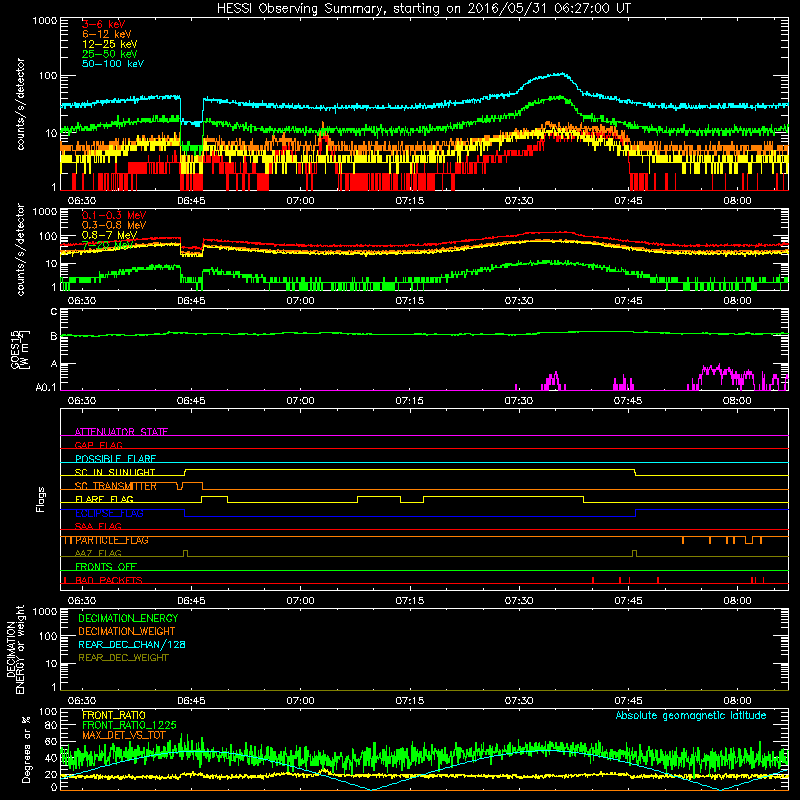Click the PARTICLE_FLAG label

[112, 540]
